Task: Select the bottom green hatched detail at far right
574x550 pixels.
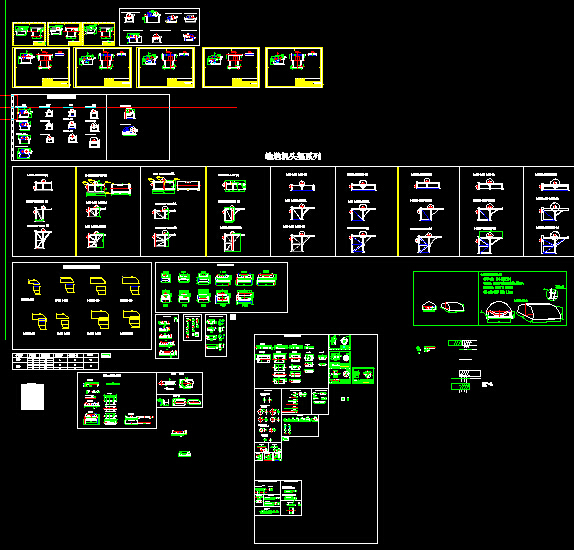Action: (461, 387)
